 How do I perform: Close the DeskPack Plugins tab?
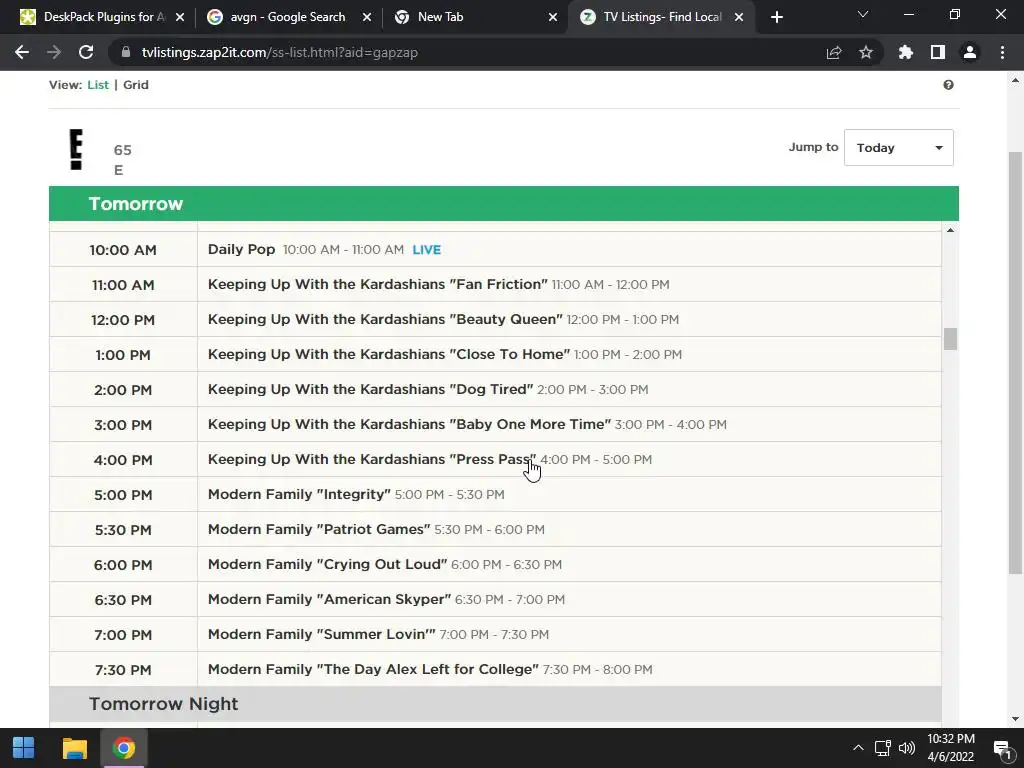point(180,17)
